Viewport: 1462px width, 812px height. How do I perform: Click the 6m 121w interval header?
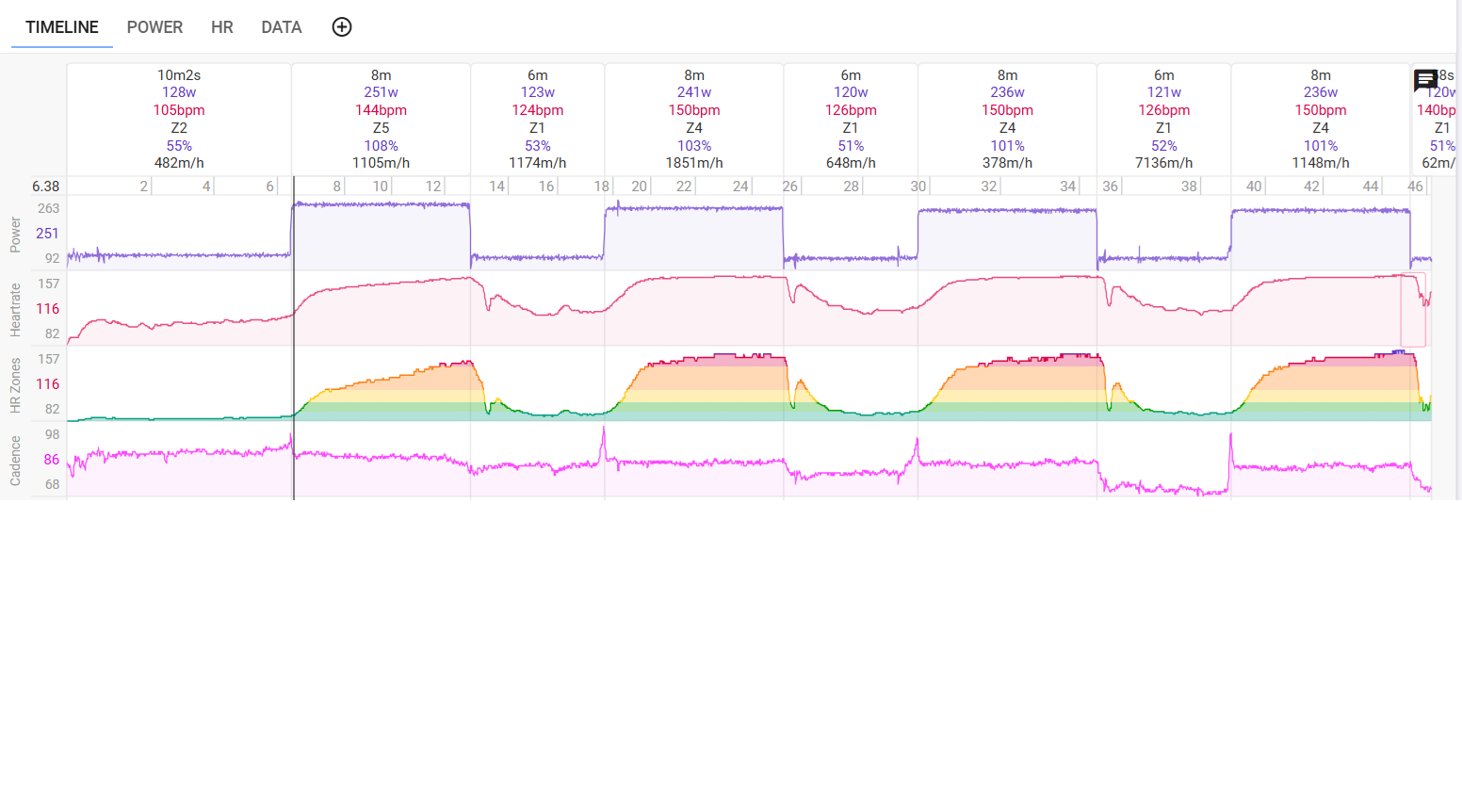click(1163, 119)
